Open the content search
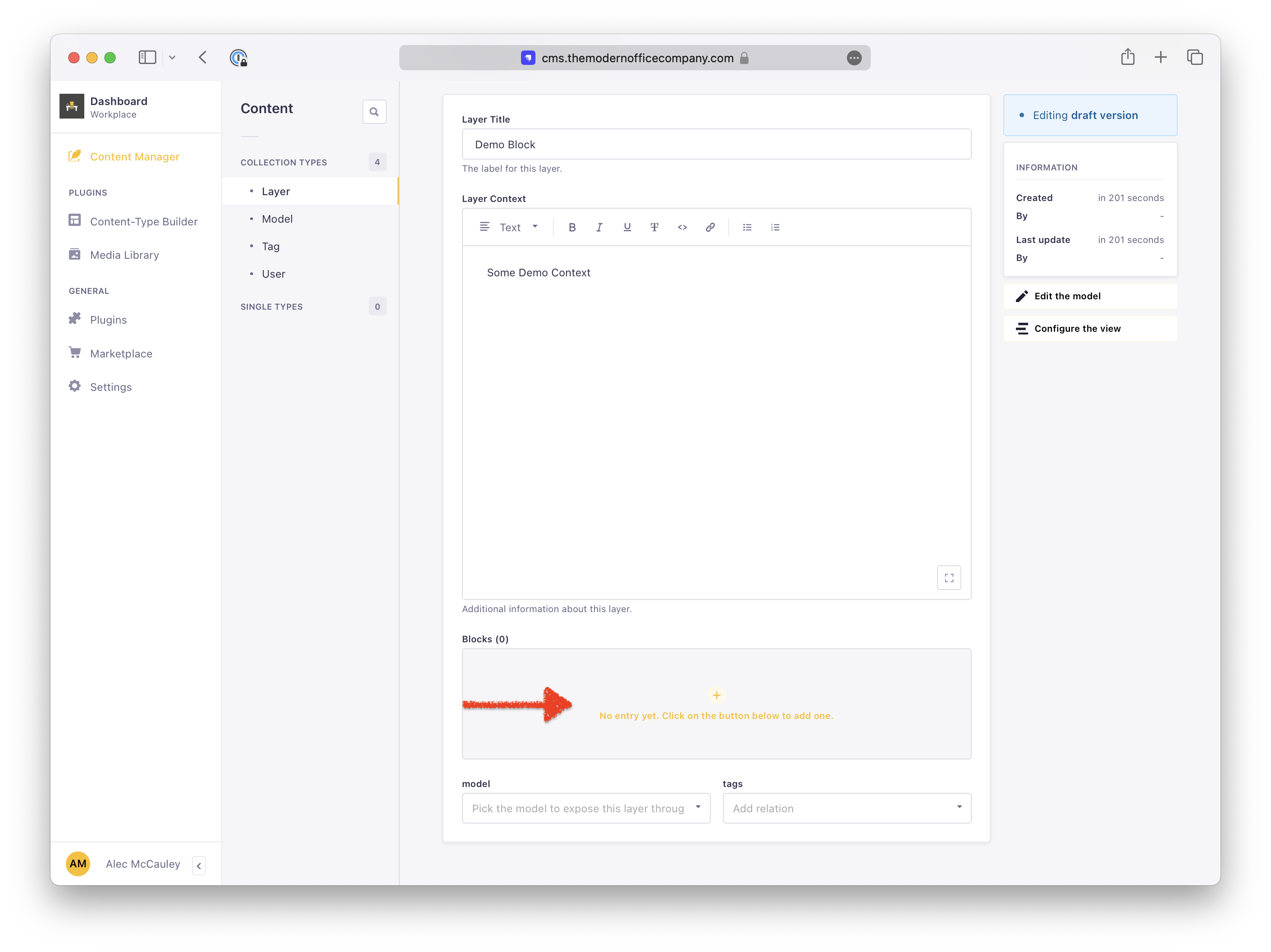 374,111
